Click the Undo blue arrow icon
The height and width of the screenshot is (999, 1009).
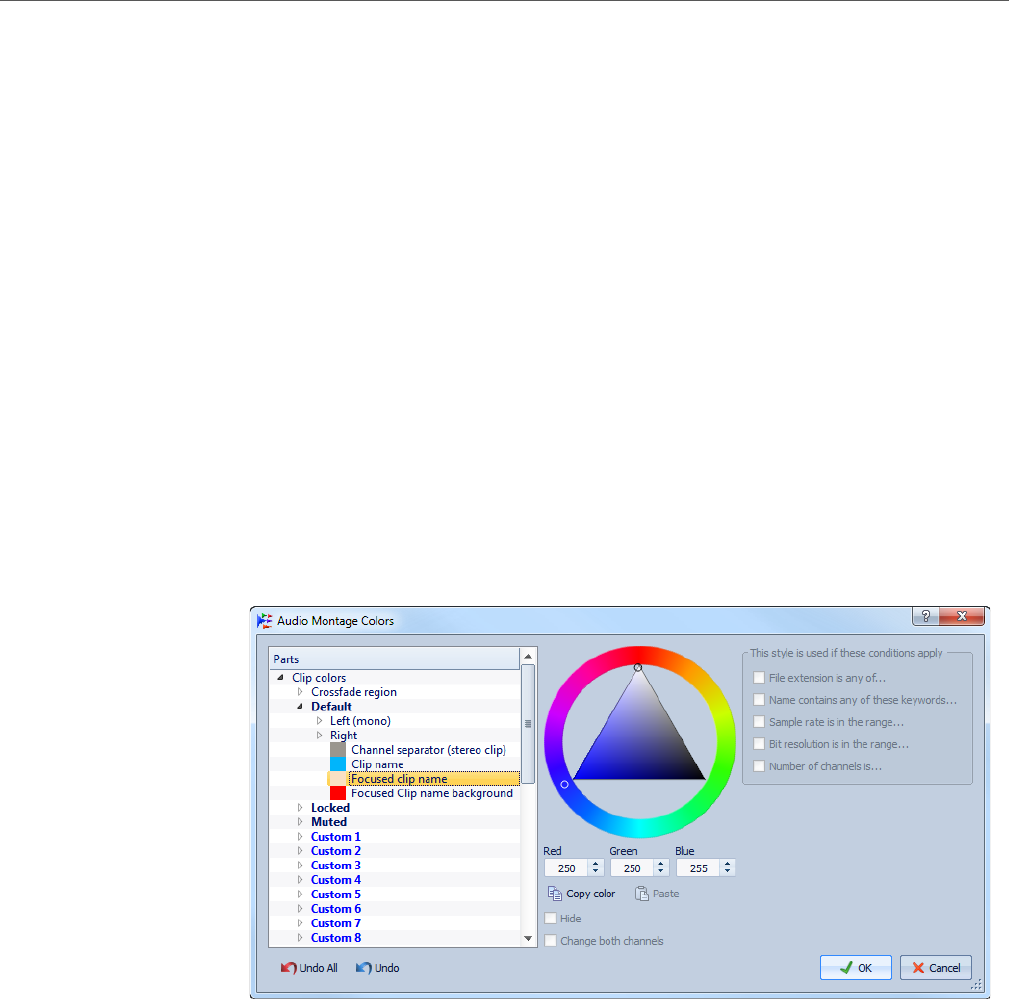point(364,968)
